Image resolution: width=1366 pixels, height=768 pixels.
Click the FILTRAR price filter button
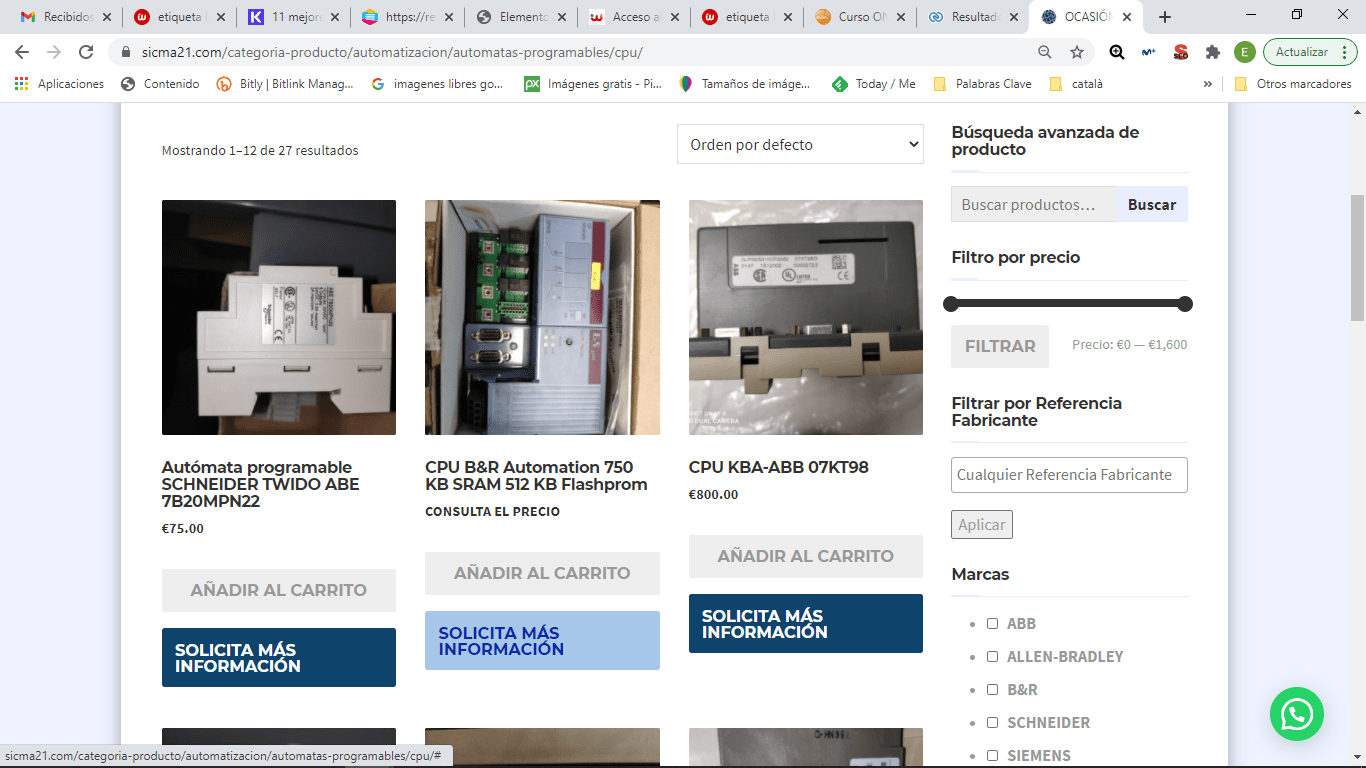tap(1000, 346)
